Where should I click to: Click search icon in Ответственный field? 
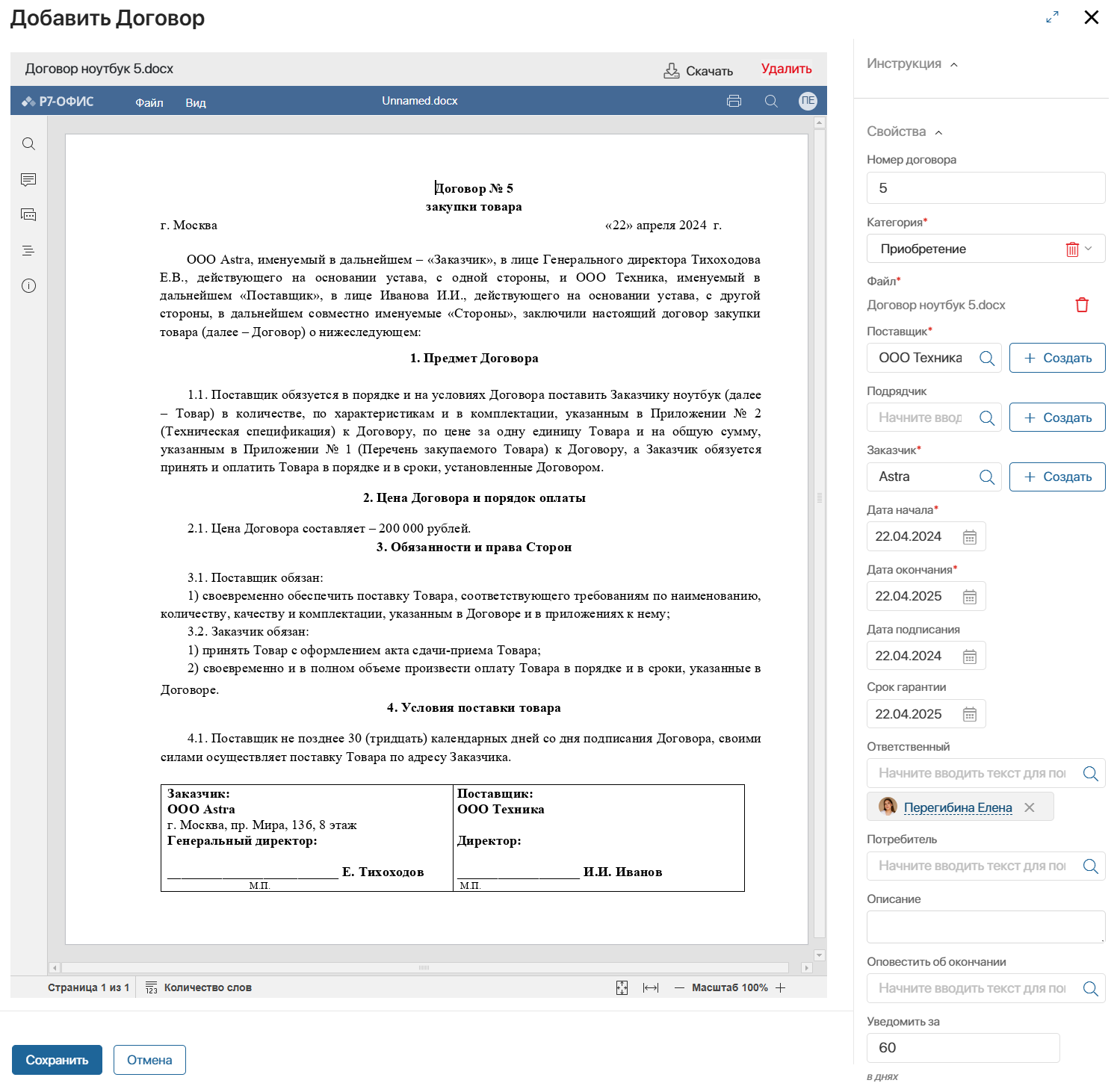click(x=1091, y=774)
